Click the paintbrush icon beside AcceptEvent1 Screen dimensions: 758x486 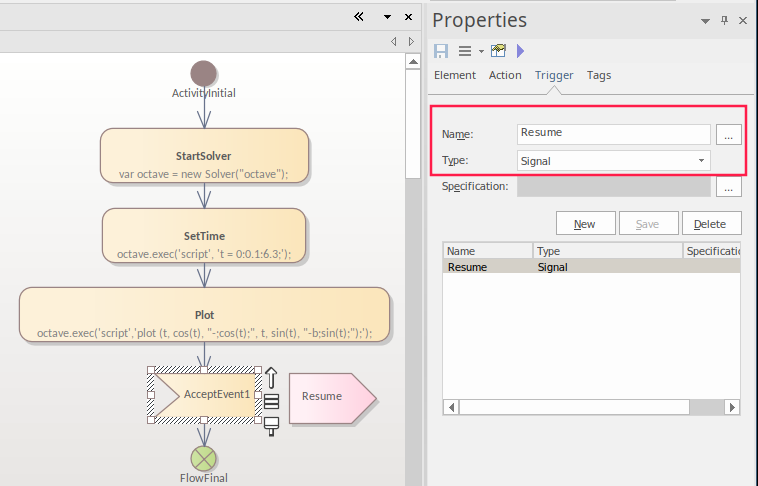tap(270, 425)
